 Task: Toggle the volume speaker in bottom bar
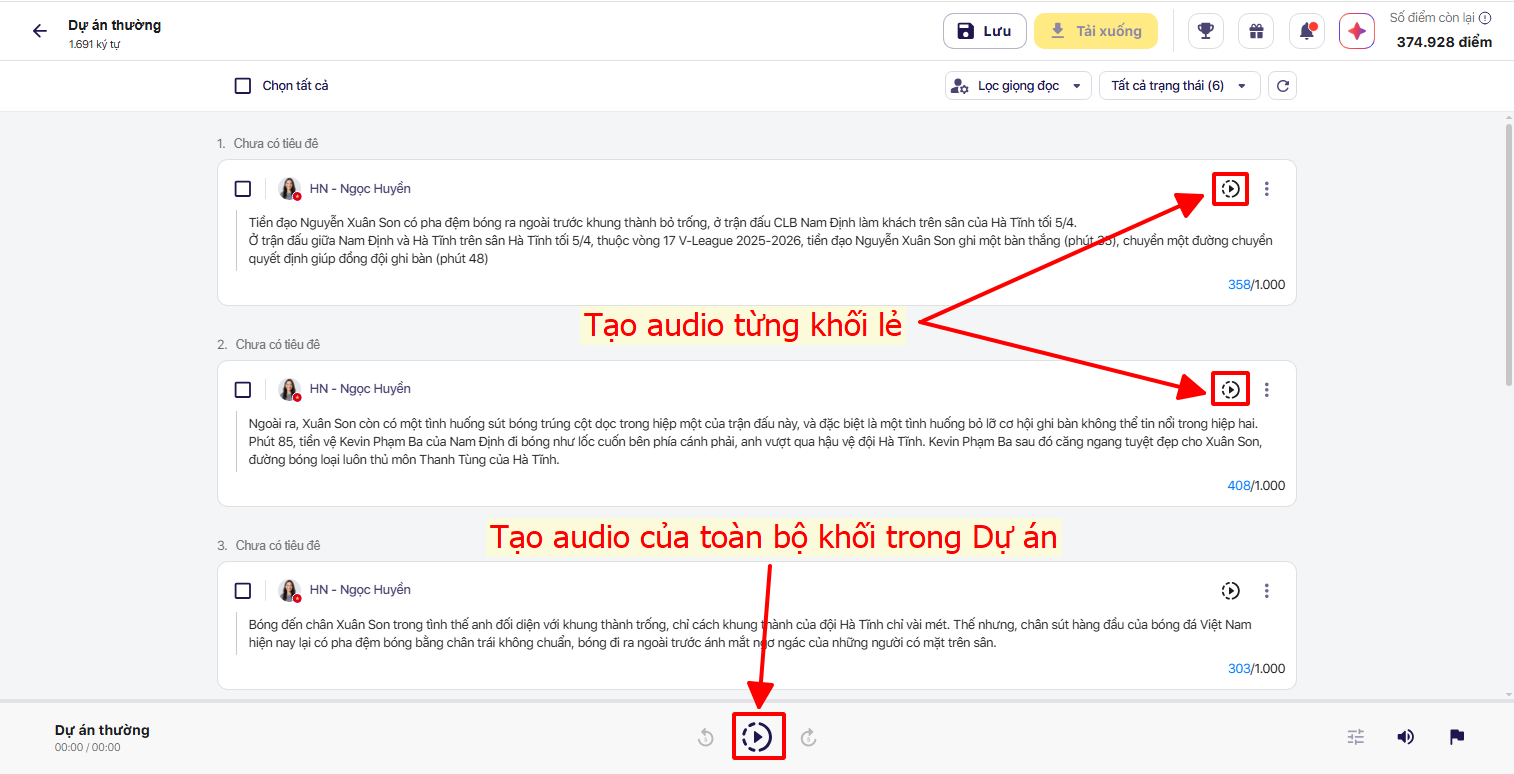[1405, 737]
